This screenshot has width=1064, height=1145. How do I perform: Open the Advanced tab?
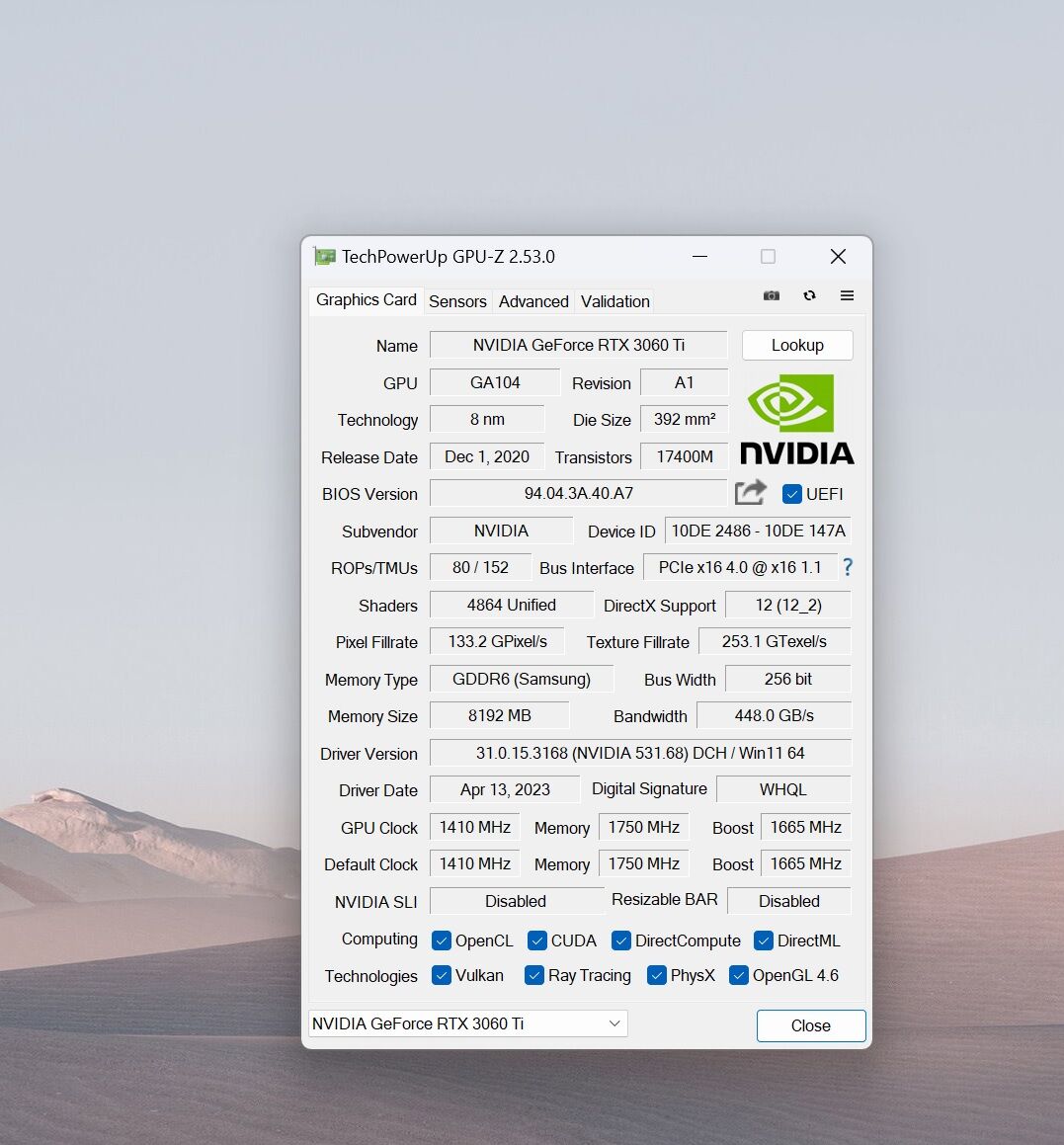point(533,301)
